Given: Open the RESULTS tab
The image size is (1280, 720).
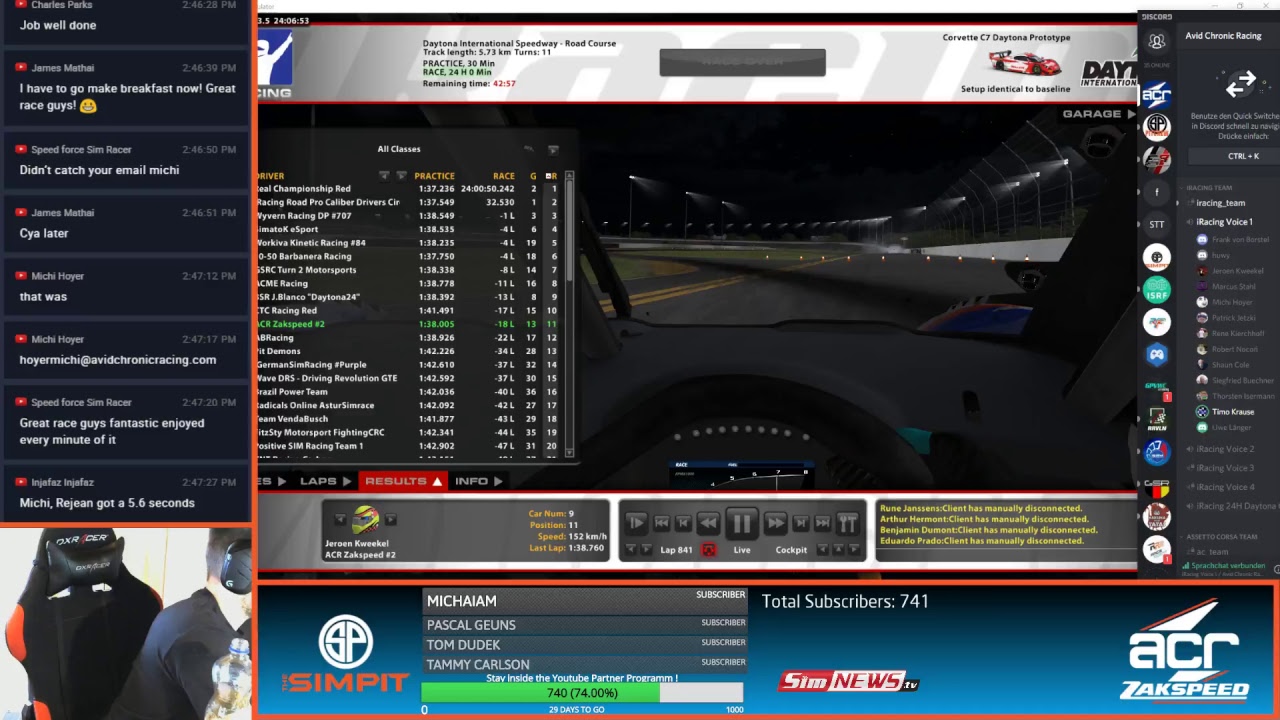Looking at the screenshot, I should point(403,481).
